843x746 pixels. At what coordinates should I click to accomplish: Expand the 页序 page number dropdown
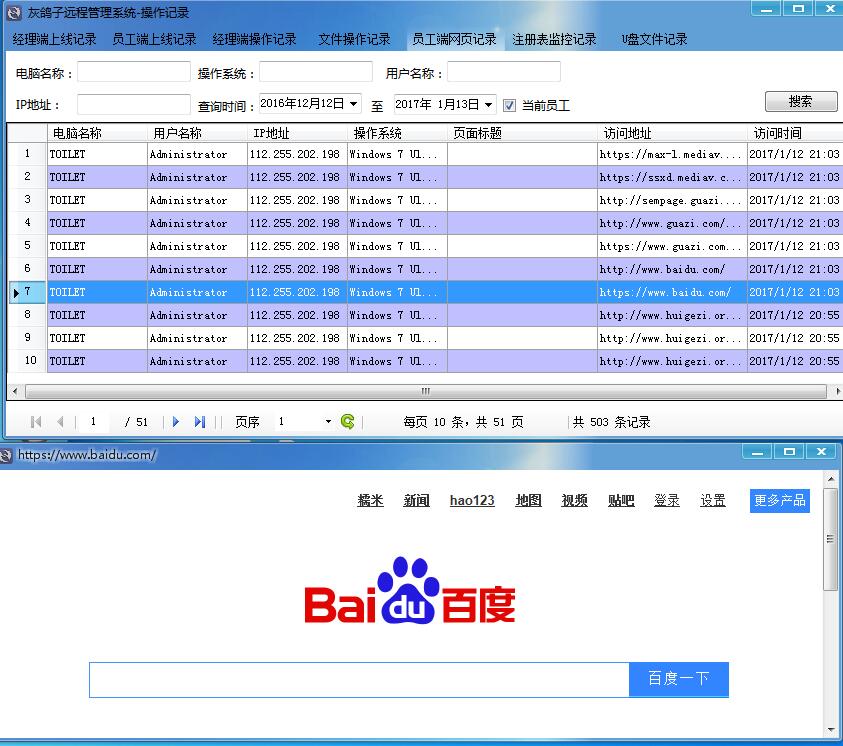328,422
